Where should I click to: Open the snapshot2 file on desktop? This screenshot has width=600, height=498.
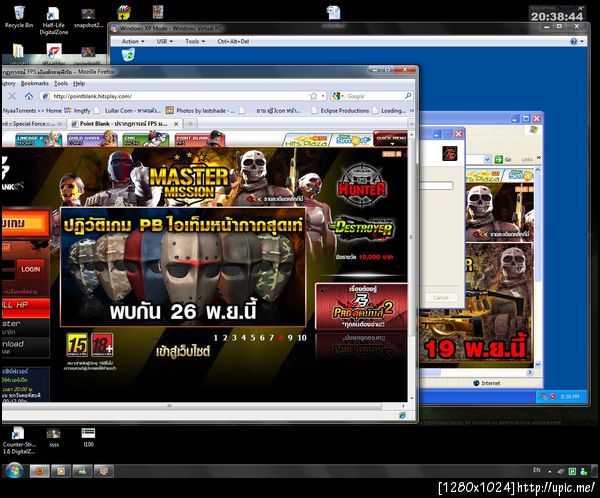[x=88, y=17]
